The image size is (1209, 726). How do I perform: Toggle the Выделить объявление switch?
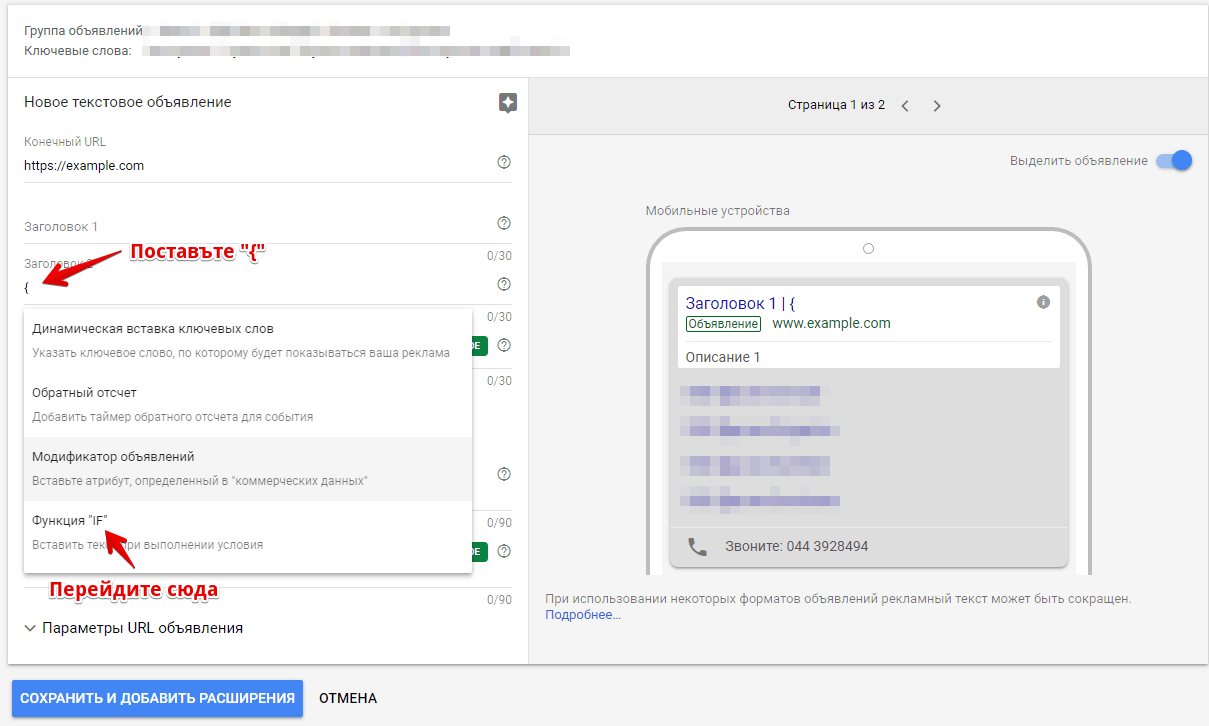tap(1174, 160)
